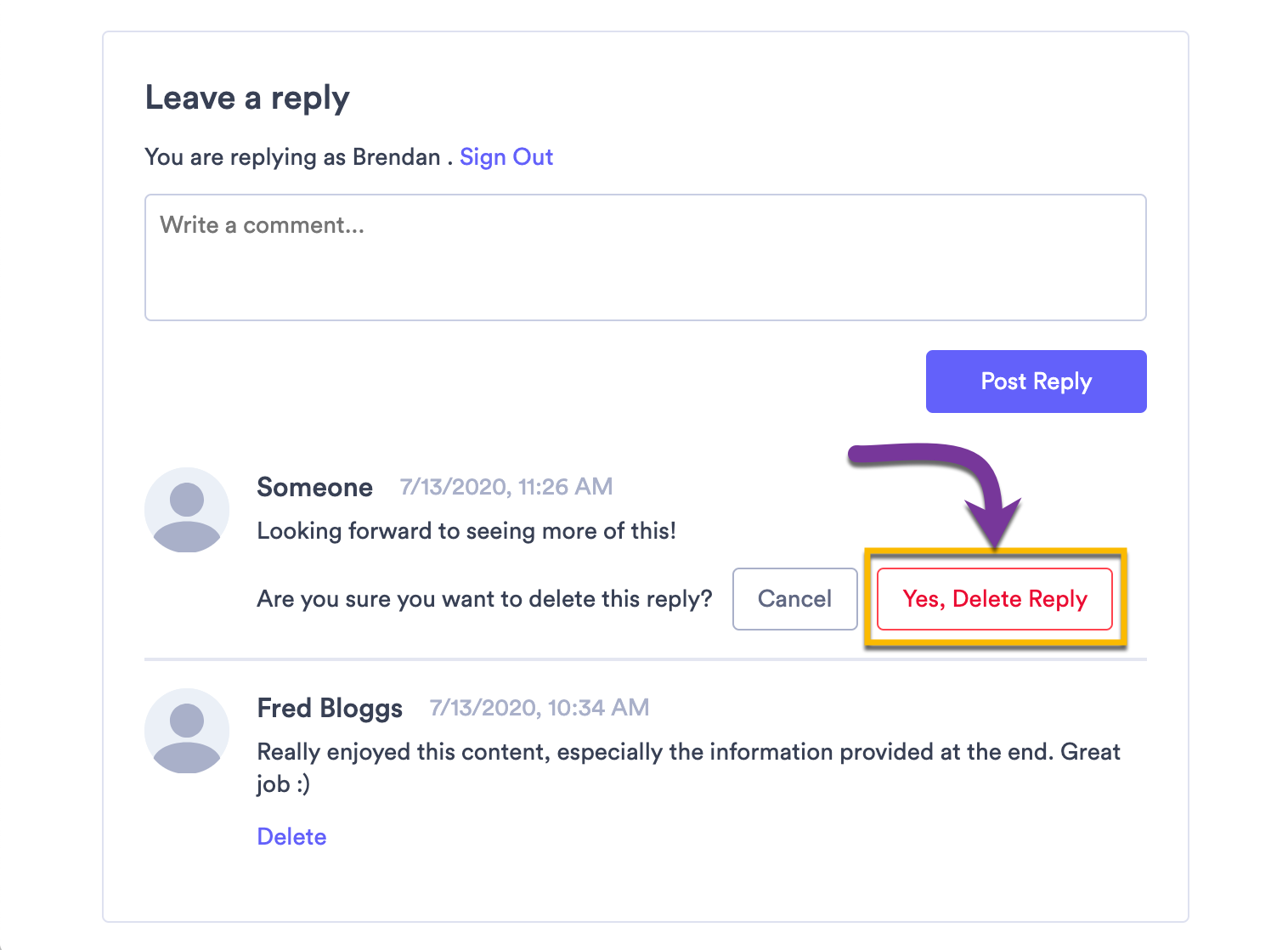Click the 10:34 AM timestamp
The width and height of the screenshot is (1288, 950).
tap(539, 708)
